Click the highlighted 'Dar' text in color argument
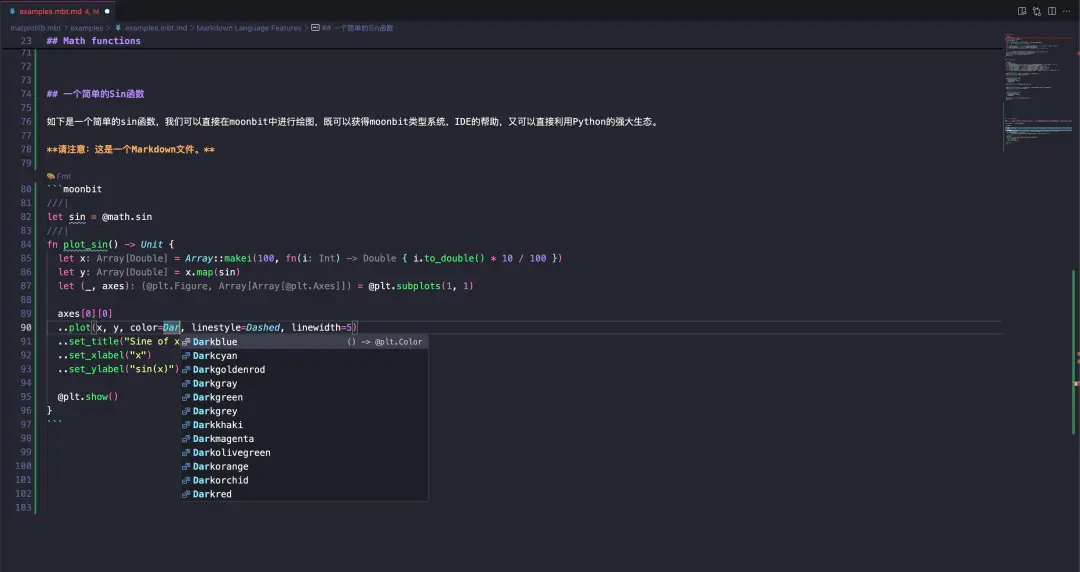 (x=171, y=327)
